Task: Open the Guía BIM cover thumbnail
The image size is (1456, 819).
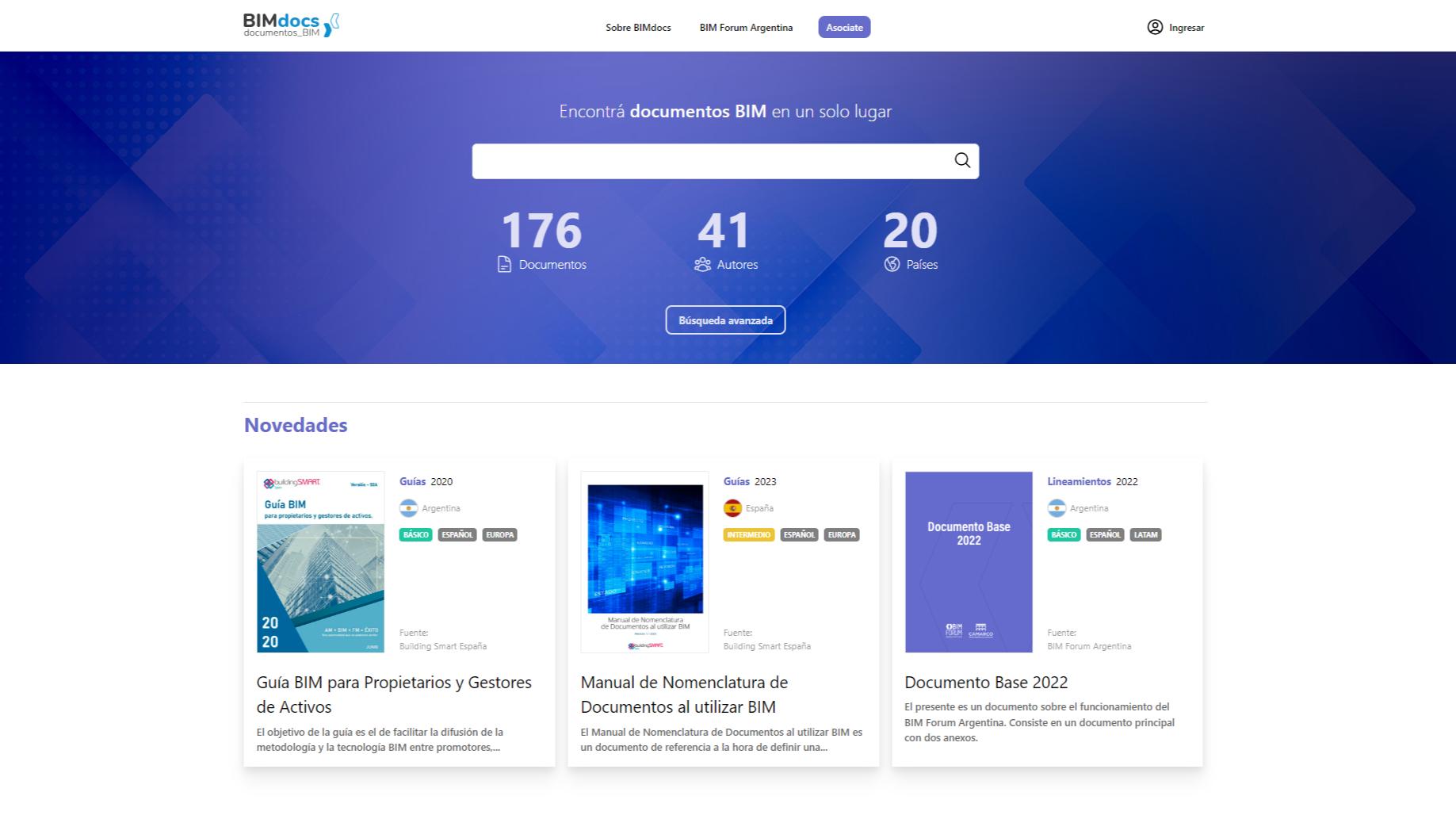Action: [320, 562]
